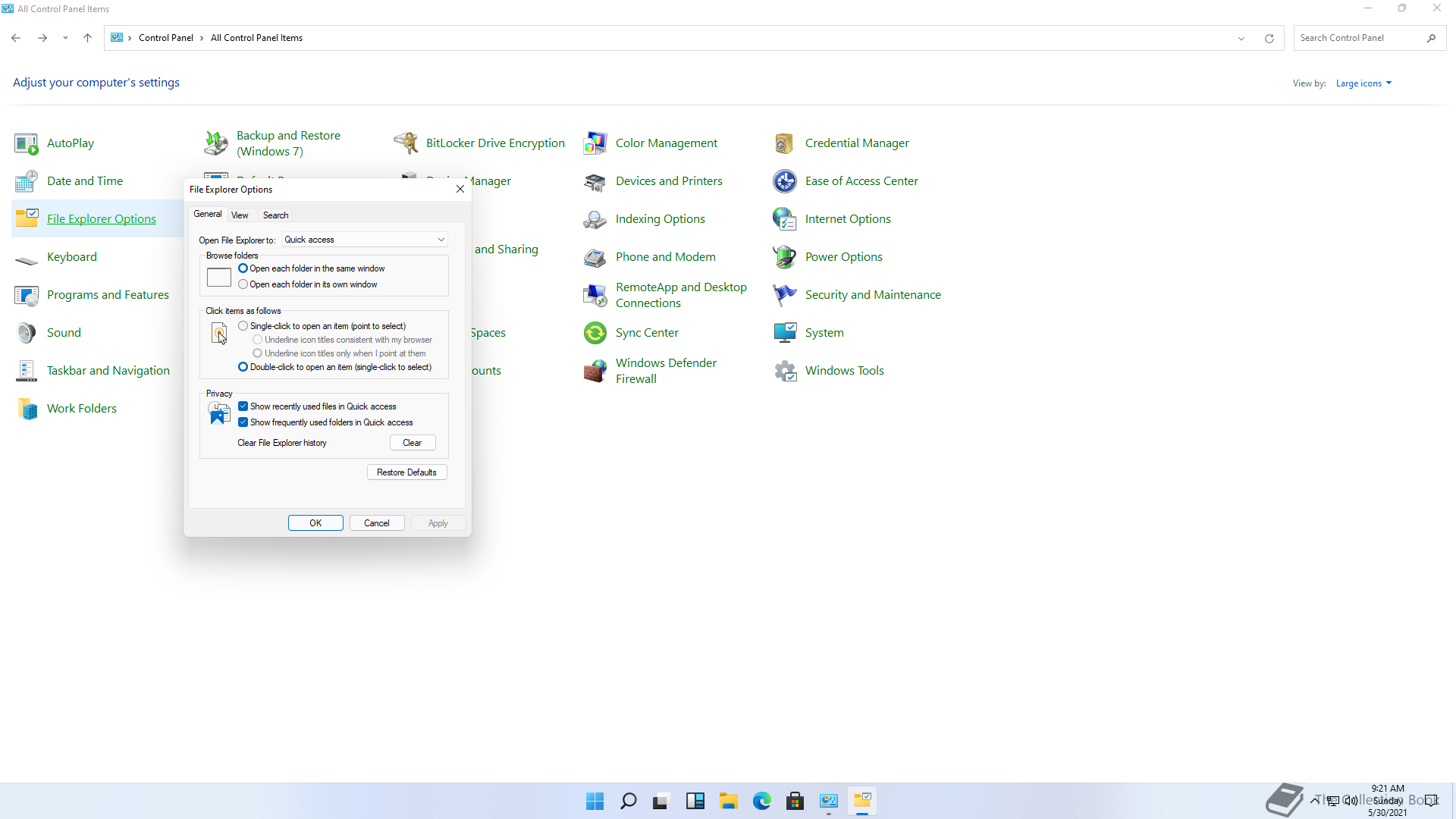Click the Devices and Printers icon

(x=595, y=181)
